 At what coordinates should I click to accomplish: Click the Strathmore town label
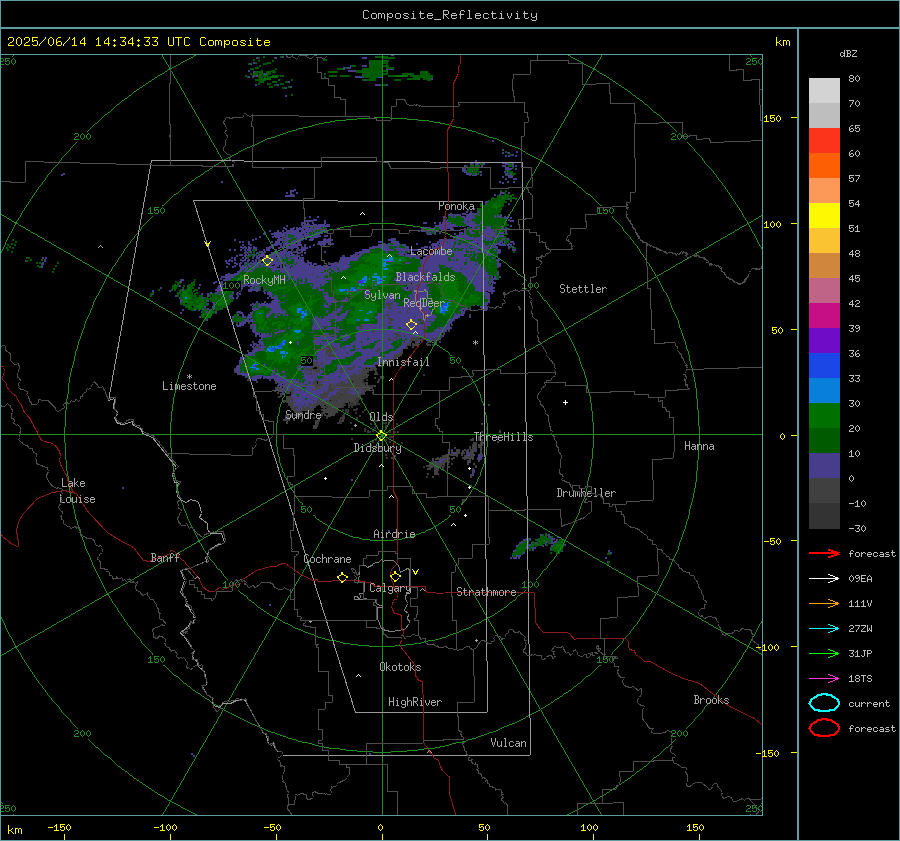[486, 592]
